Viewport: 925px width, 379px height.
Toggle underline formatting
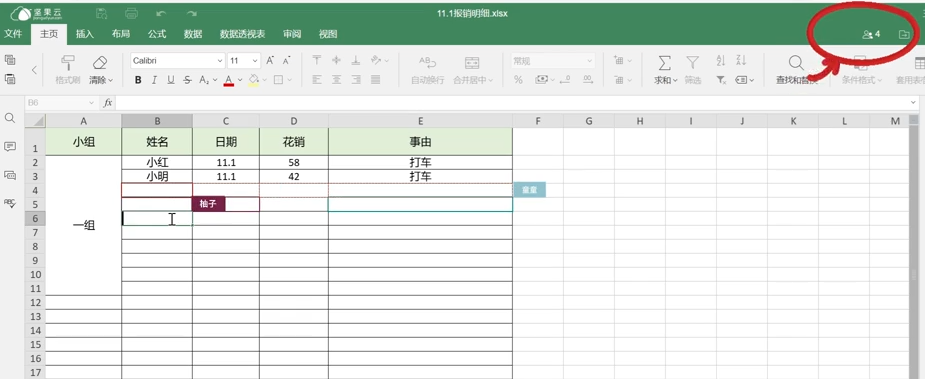tap(170, 80)
